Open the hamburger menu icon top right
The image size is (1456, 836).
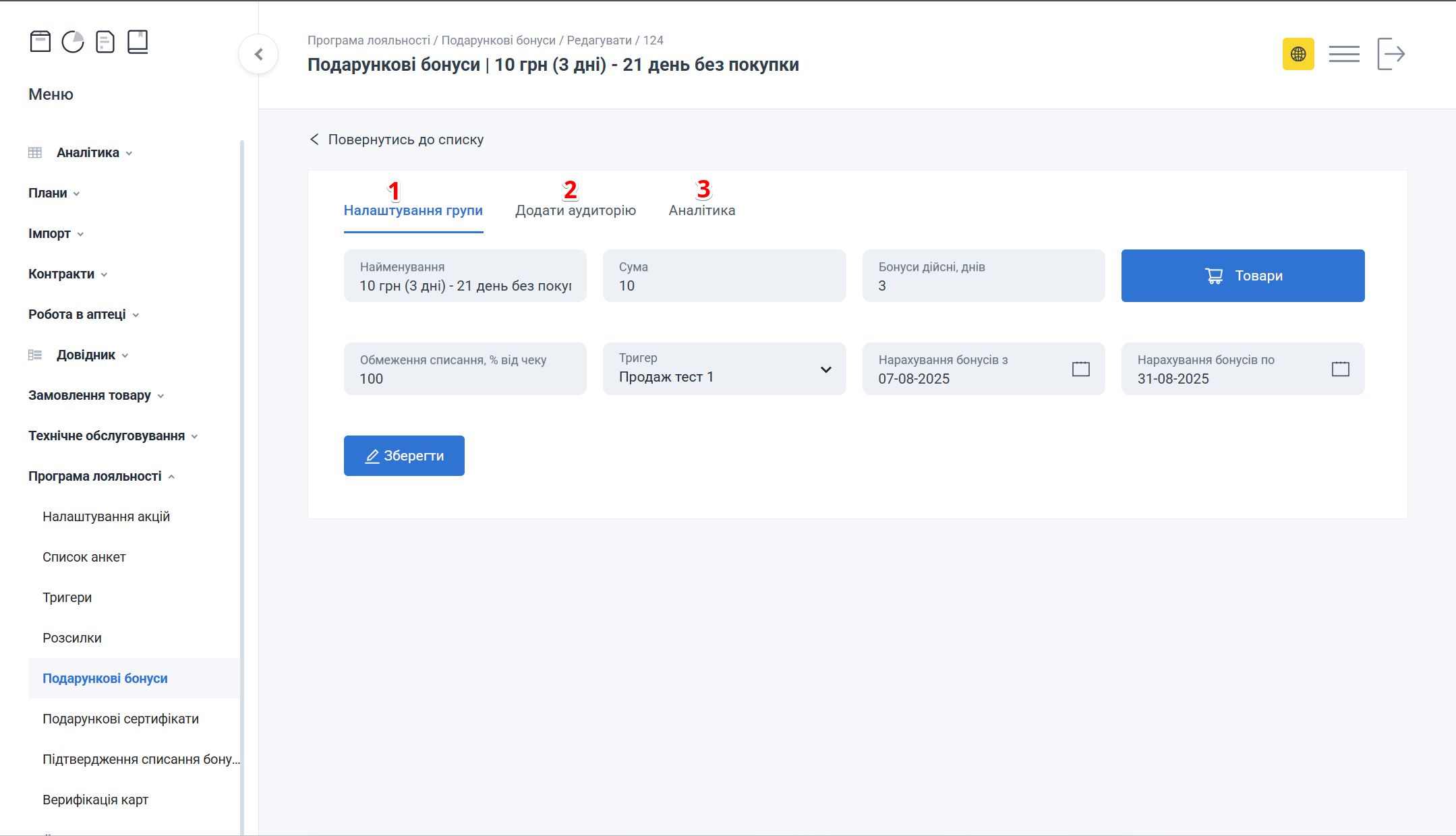(x=1345, y=53)
